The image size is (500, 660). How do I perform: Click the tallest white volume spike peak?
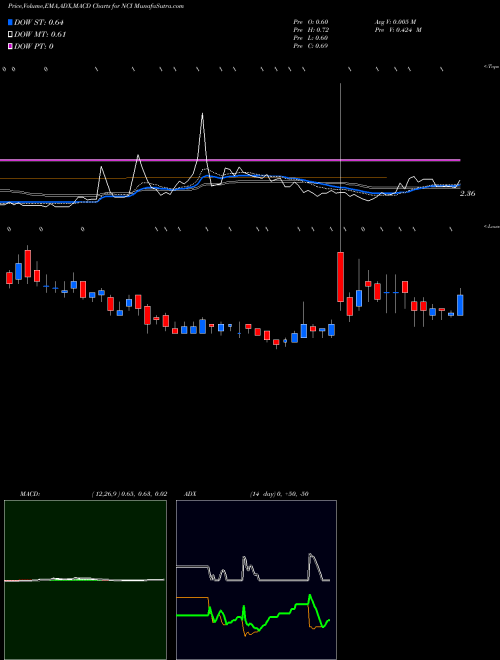point(202,114)
